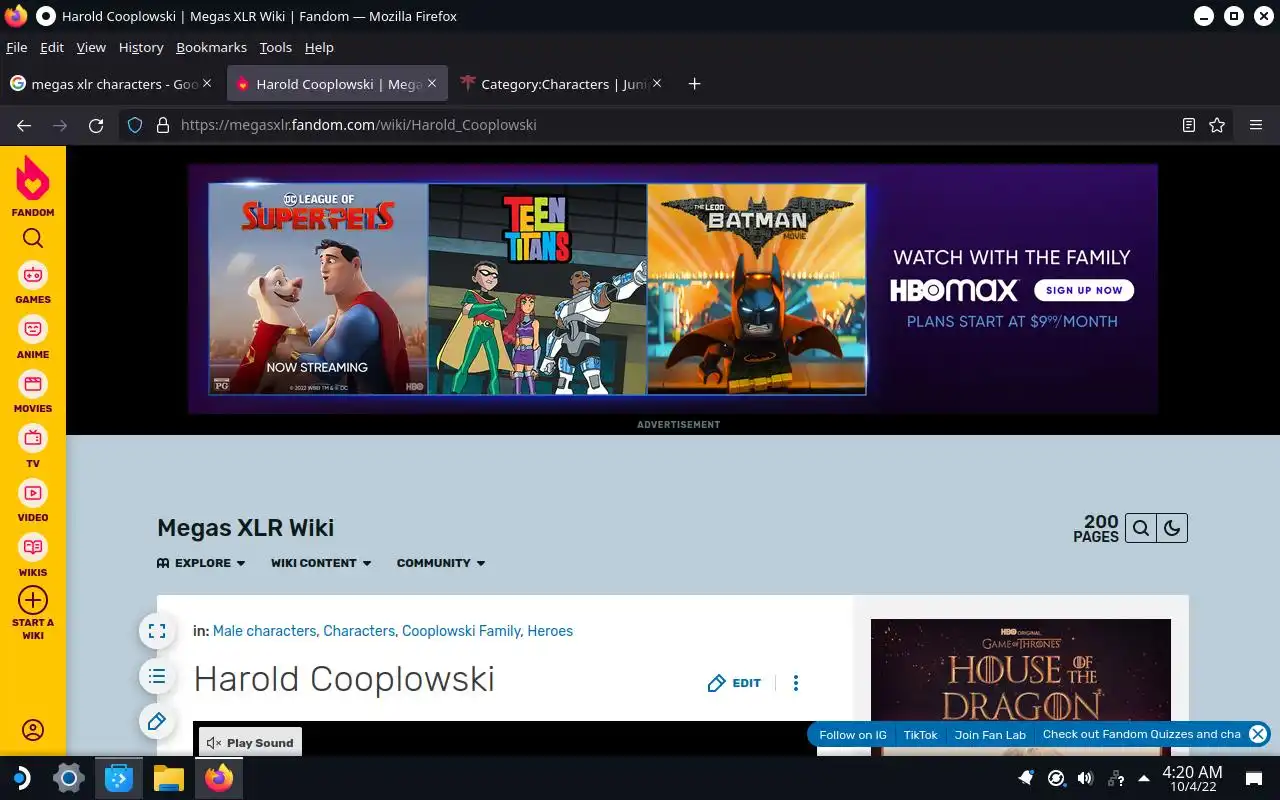Image resolution: width=1280 pixels, height=800 pixels.
Task: View site security lock info
Action: click(x=162, y=125)
